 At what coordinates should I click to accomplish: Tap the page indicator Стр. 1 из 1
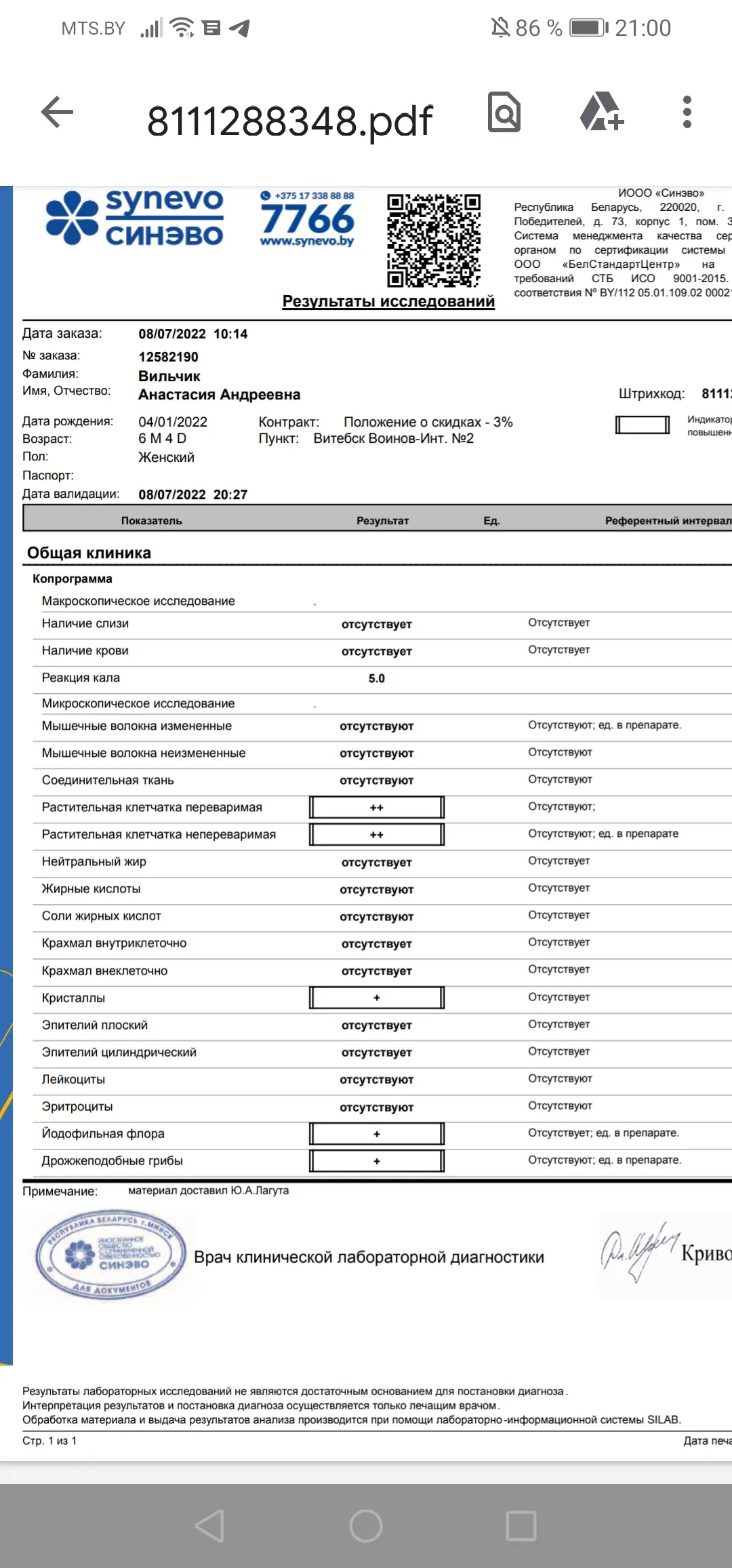[x=49, y=1440]
